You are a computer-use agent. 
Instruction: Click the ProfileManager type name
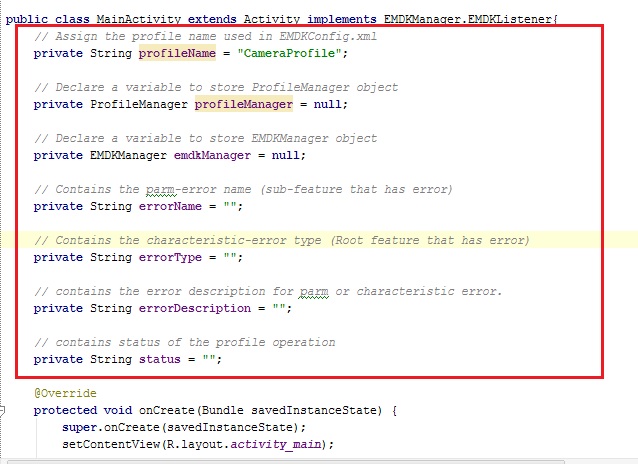point(138,104)
